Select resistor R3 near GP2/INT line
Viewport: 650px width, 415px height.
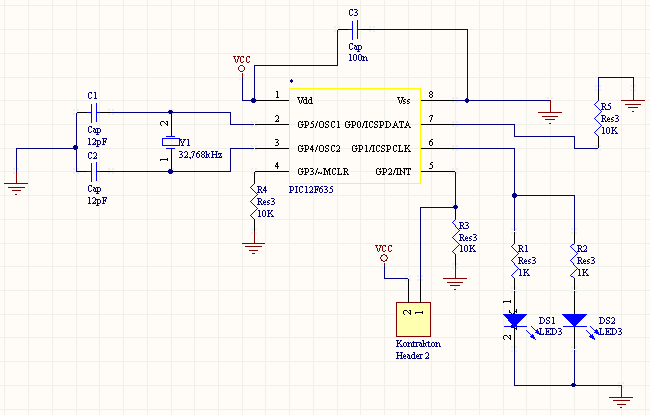(455, 238)
